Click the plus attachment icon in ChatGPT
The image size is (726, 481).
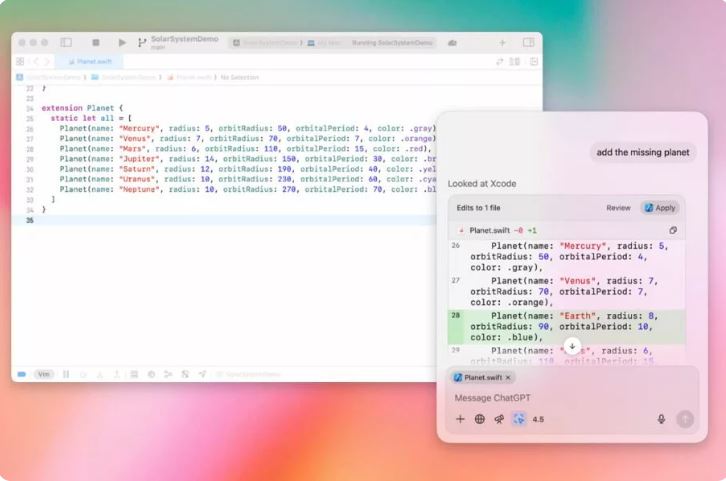click(460, 419)
